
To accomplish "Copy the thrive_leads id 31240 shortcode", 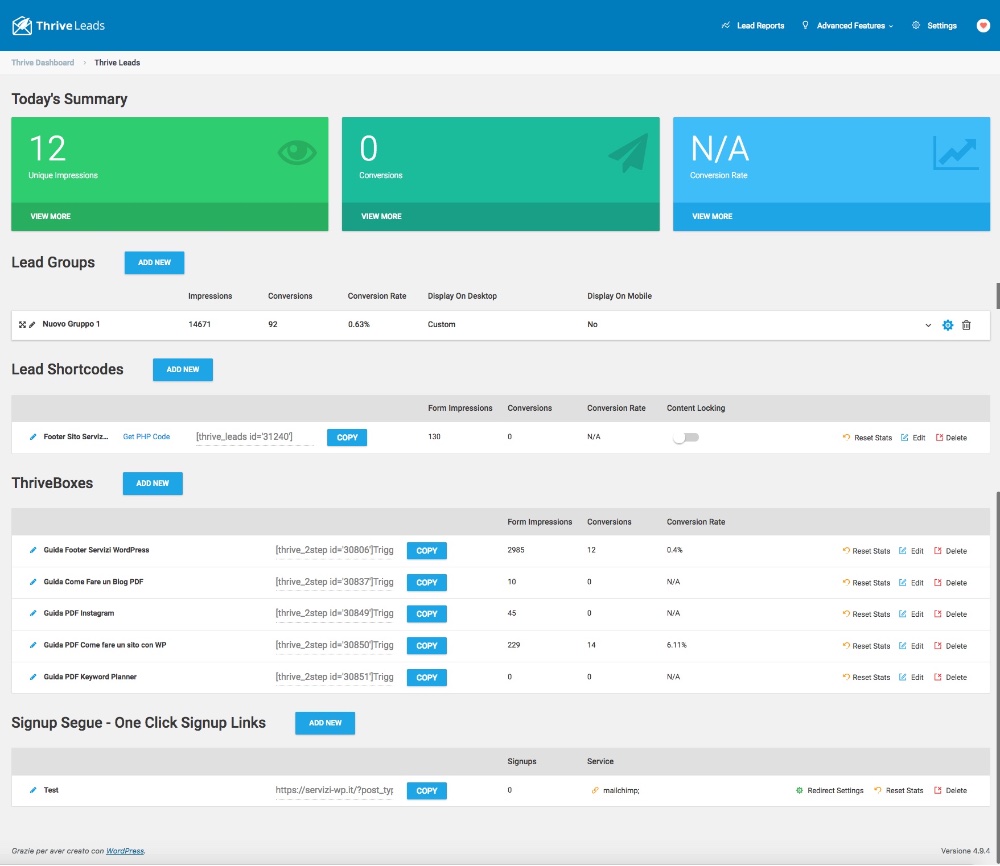I will pos(347,437).
